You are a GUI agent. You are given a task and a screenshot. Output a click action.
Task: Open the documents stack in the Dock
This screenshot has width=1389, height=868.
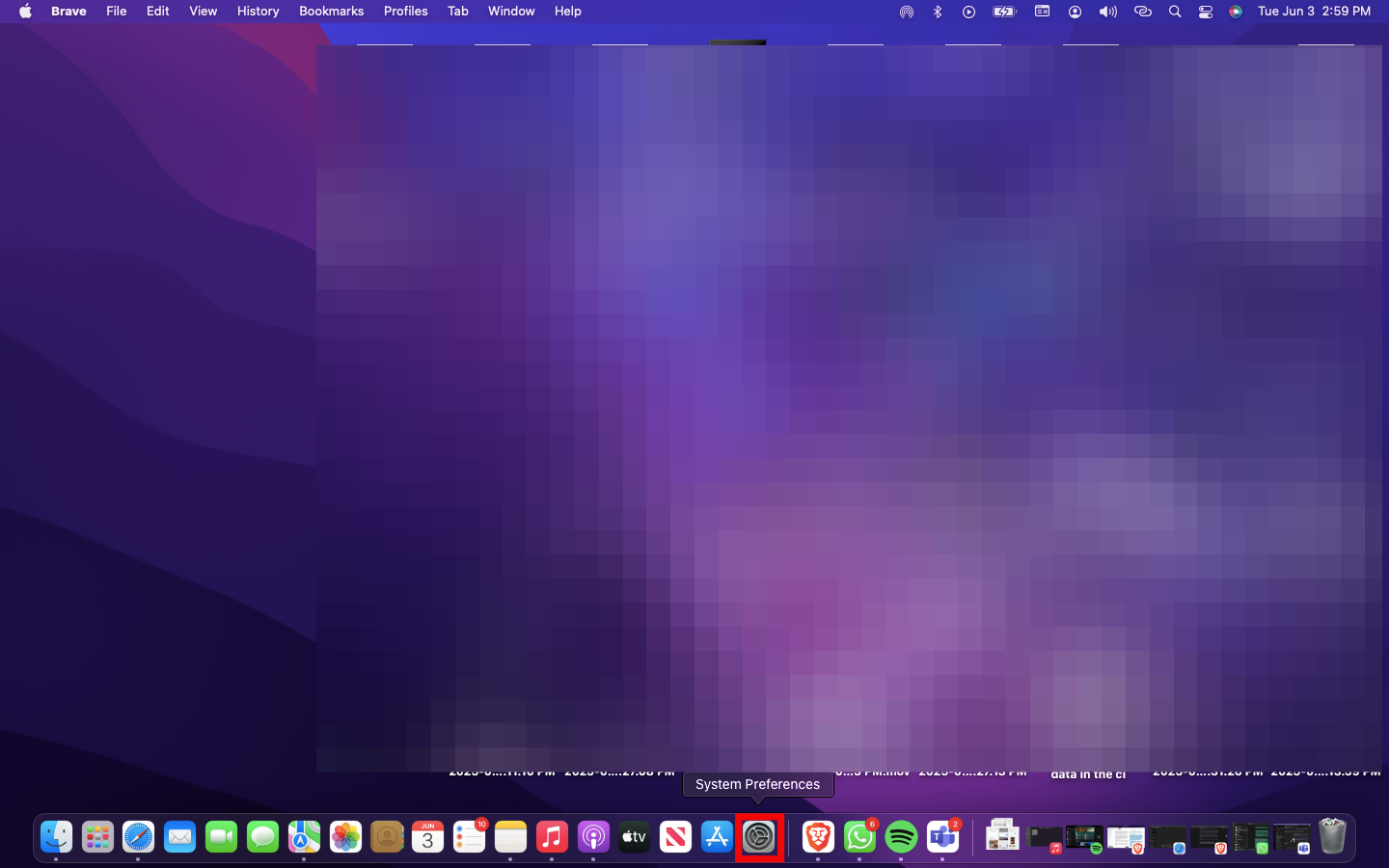(1002, 835)
